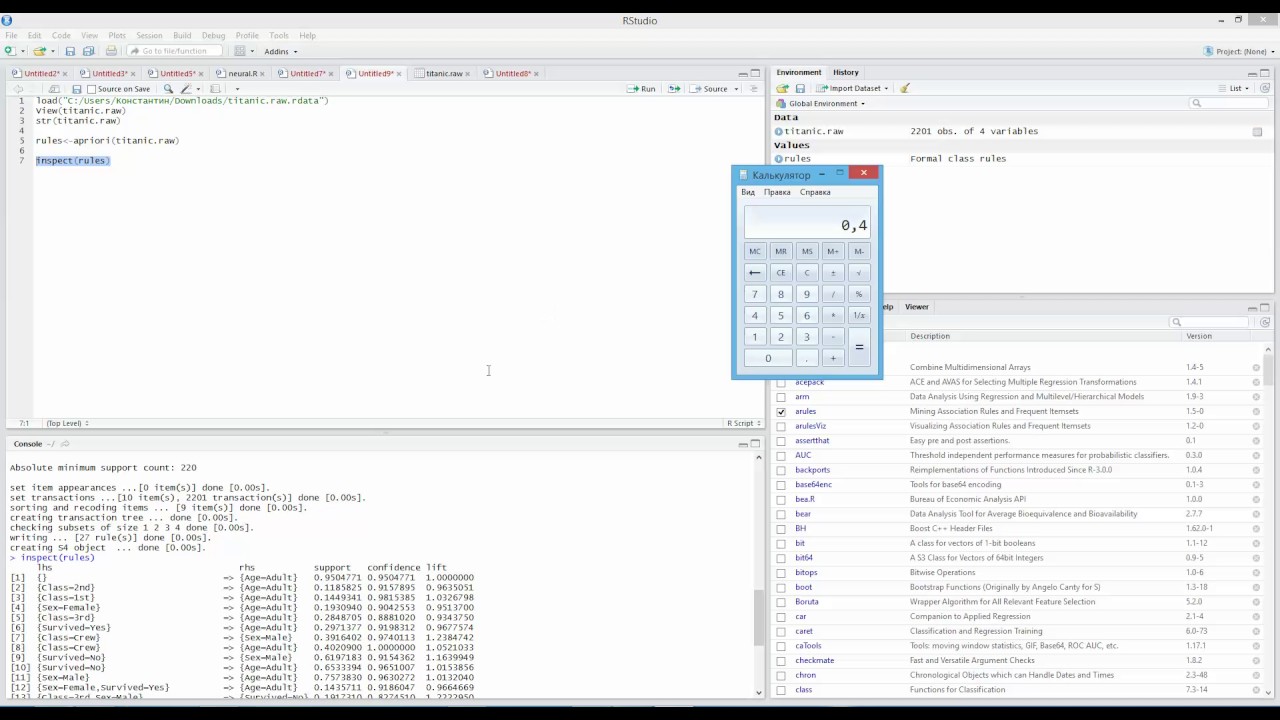The height and width of the screenshot is (720, 1280).
Task: Remove the arules package using its row icon
Action: pyautogui.click(x=1256, y=412)
